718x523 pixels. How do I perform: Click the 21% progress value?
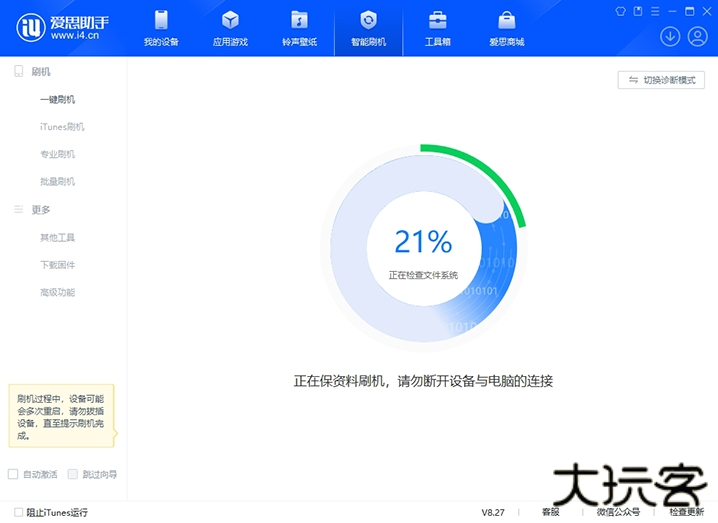pyautogui.click(x=423, y=241)
